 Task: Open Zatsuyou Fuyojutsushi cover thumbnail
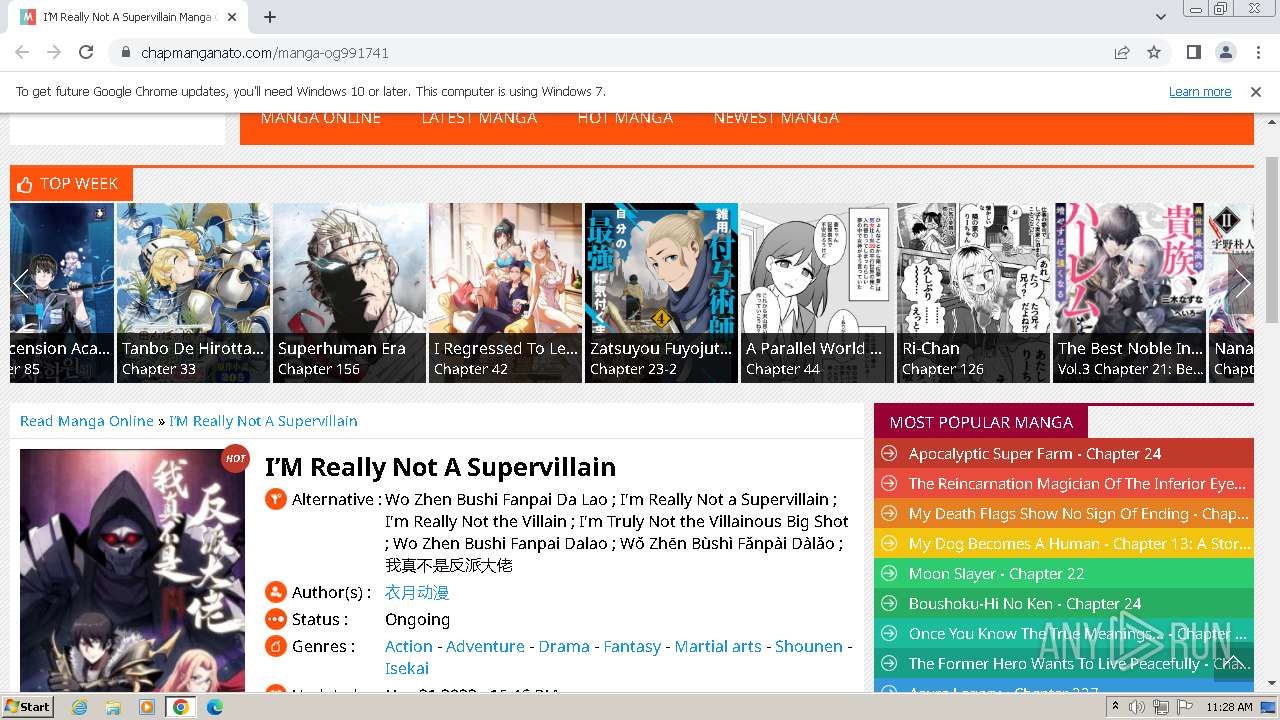click(661, 292)
